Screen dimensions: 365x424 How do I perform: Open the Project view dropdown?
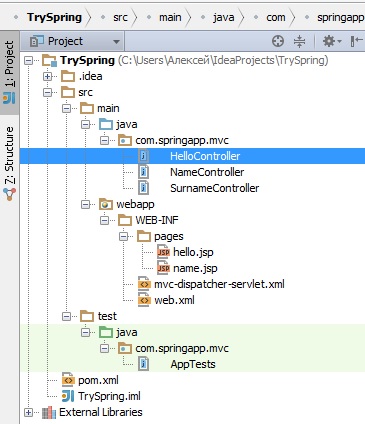[x=72, y=41]
